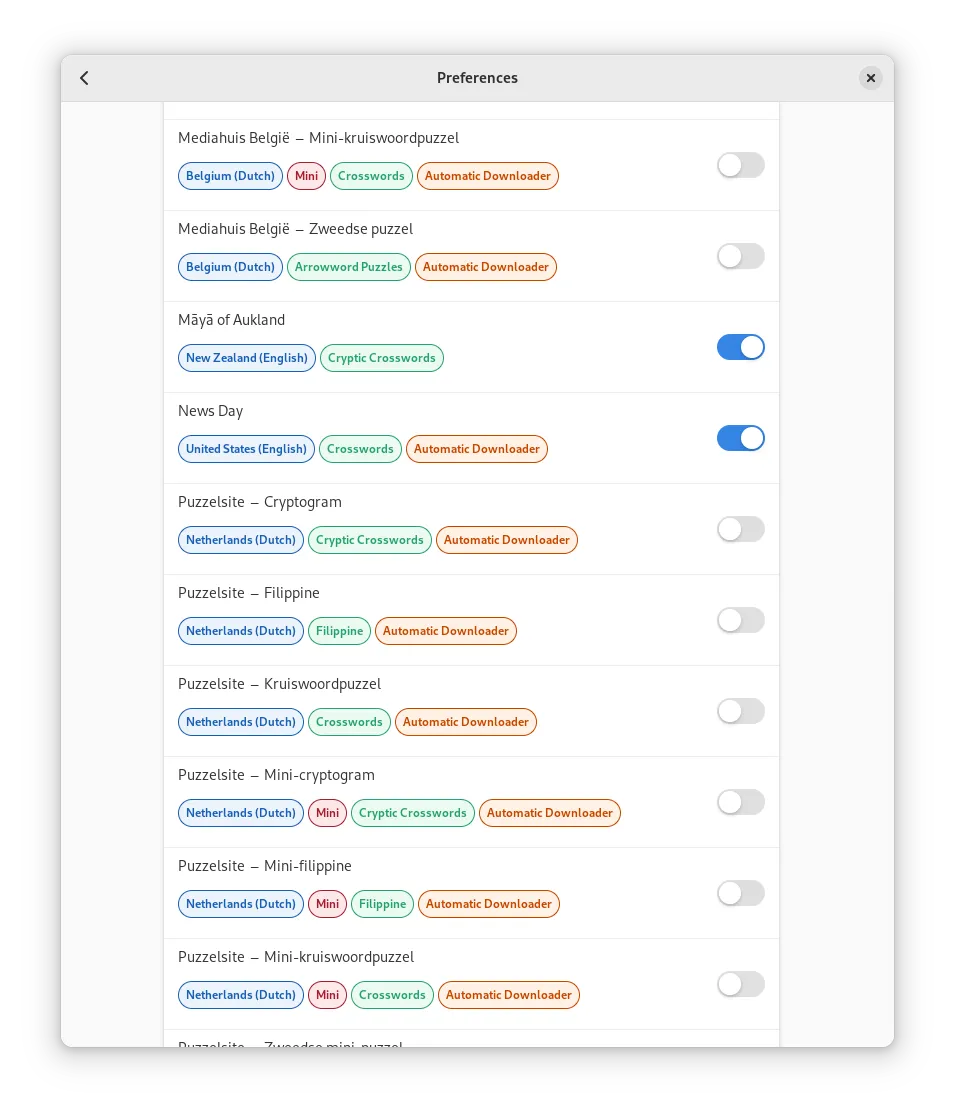Switch on Puzzelsite Filippine
This screenshot has width=955, height=1114.
point(740,620)
